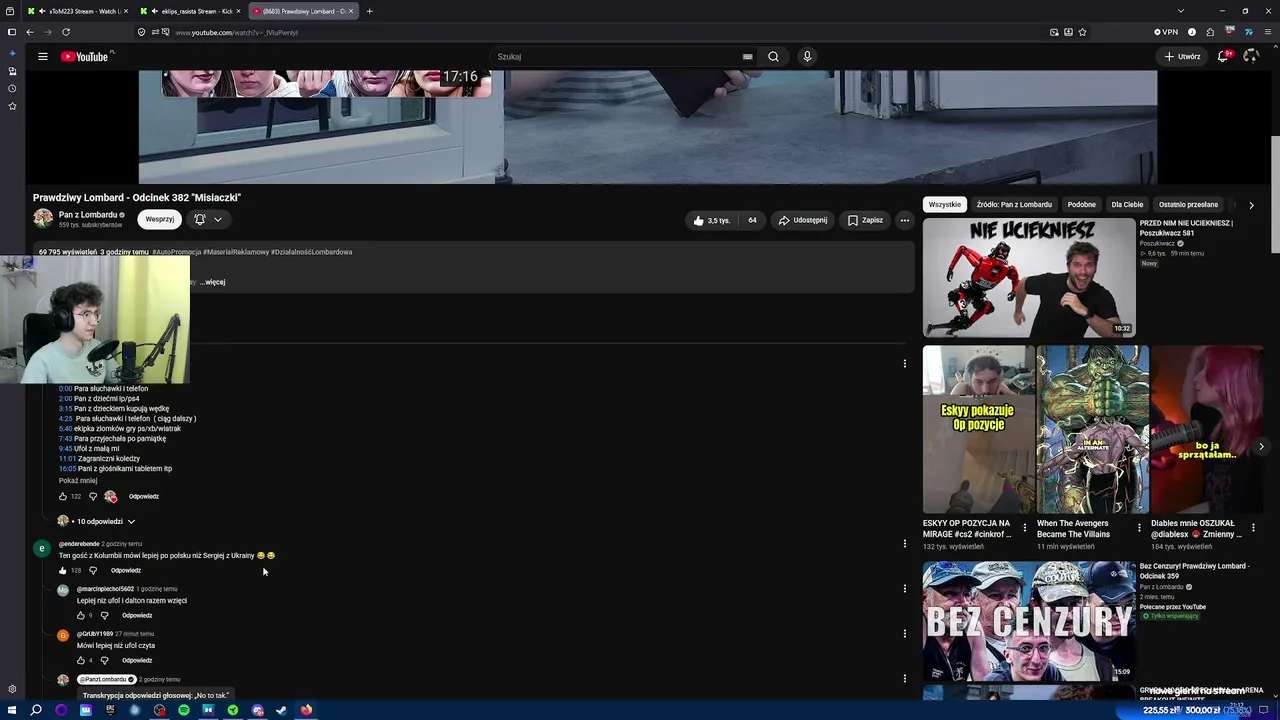
Task: Show next shorts with the right arrow
Action: [x=1261, y=447]
